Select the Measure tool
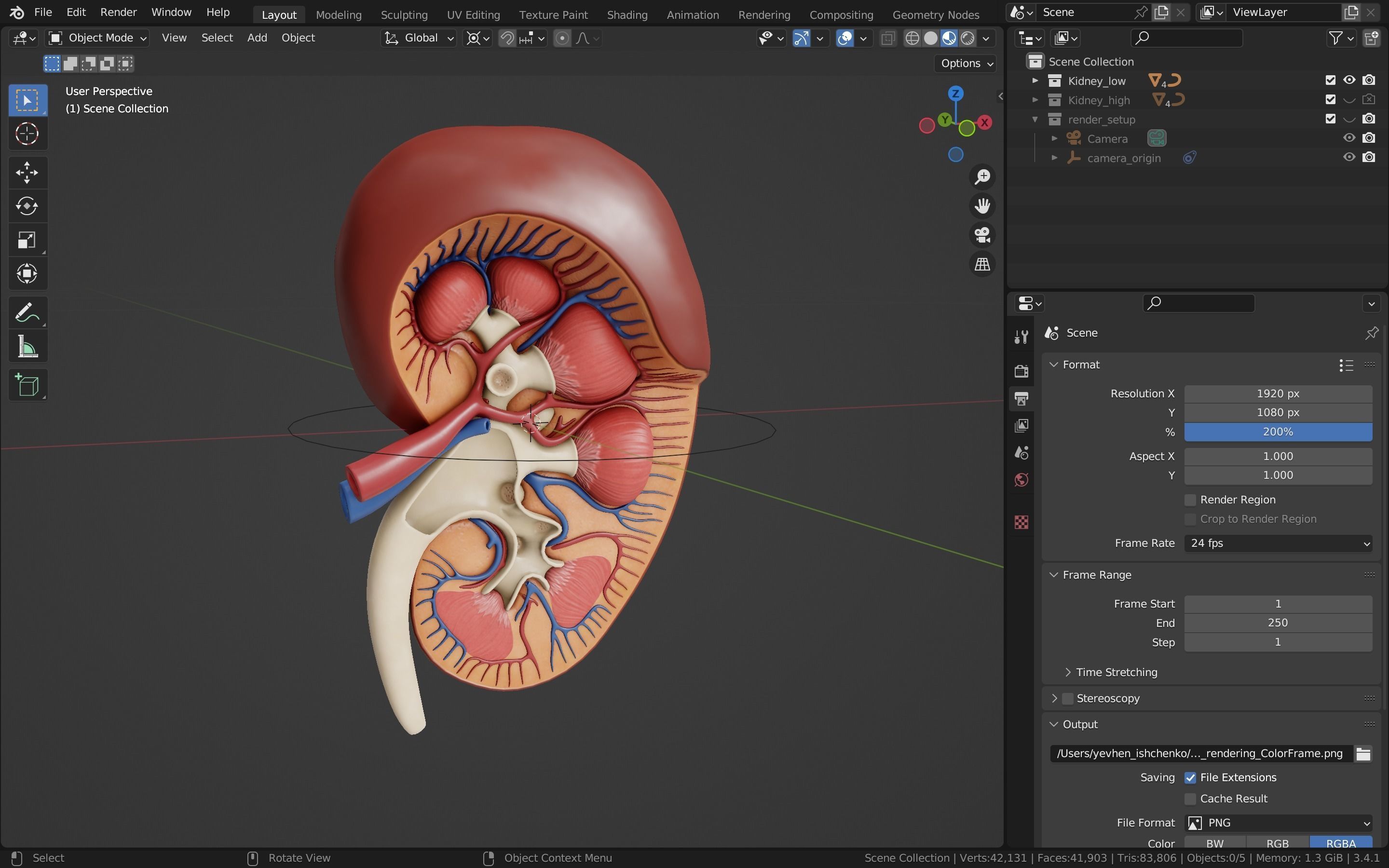The image size is (1389, 868). click(27, 347)
